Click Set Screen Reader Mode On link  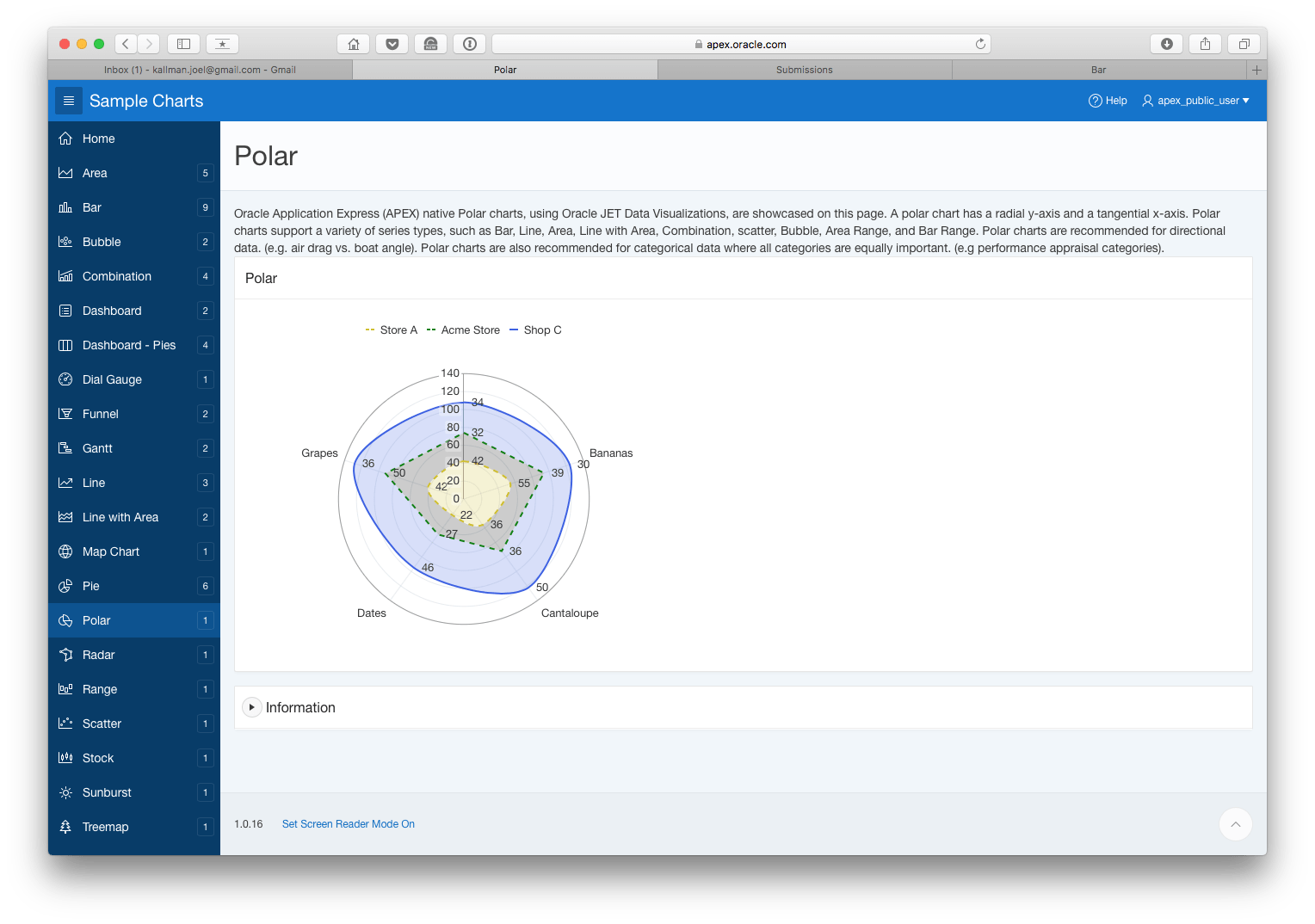pos(349,824)
